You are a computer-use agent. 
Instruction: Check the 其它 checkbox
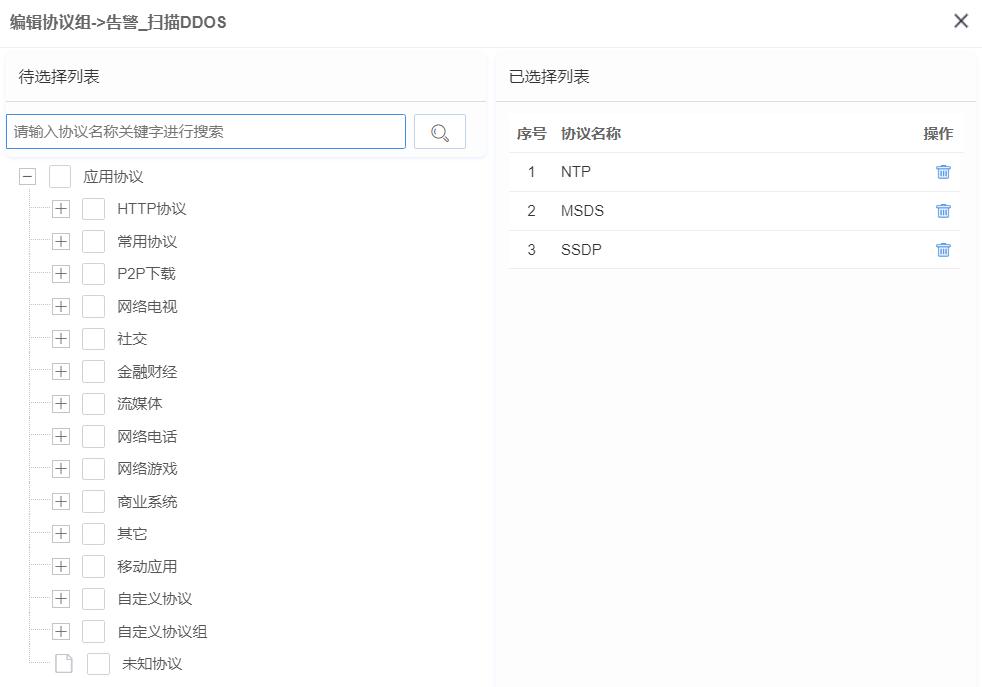93,534
